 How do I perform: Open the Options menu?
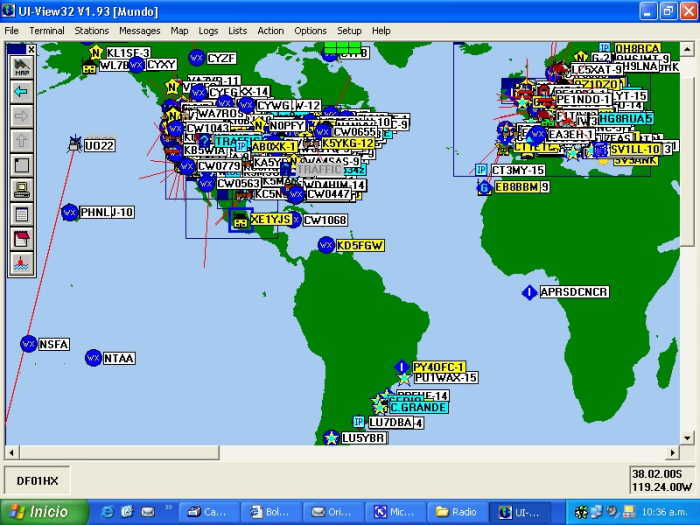tap(310, 31)
